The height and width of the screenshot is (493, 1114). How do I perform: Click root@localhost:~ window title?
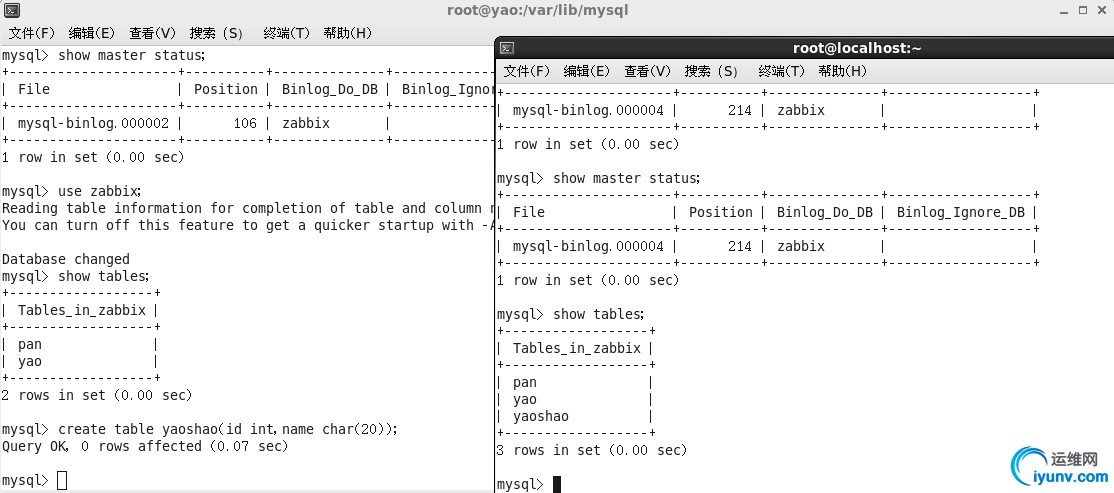point(857,48)
